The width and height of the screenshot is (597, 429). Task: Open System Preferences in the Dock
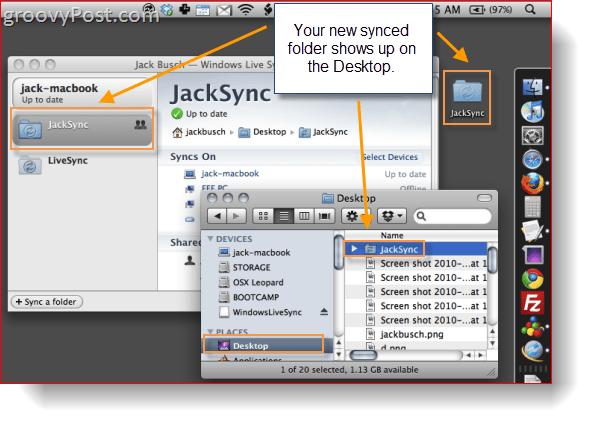[532, 136]
